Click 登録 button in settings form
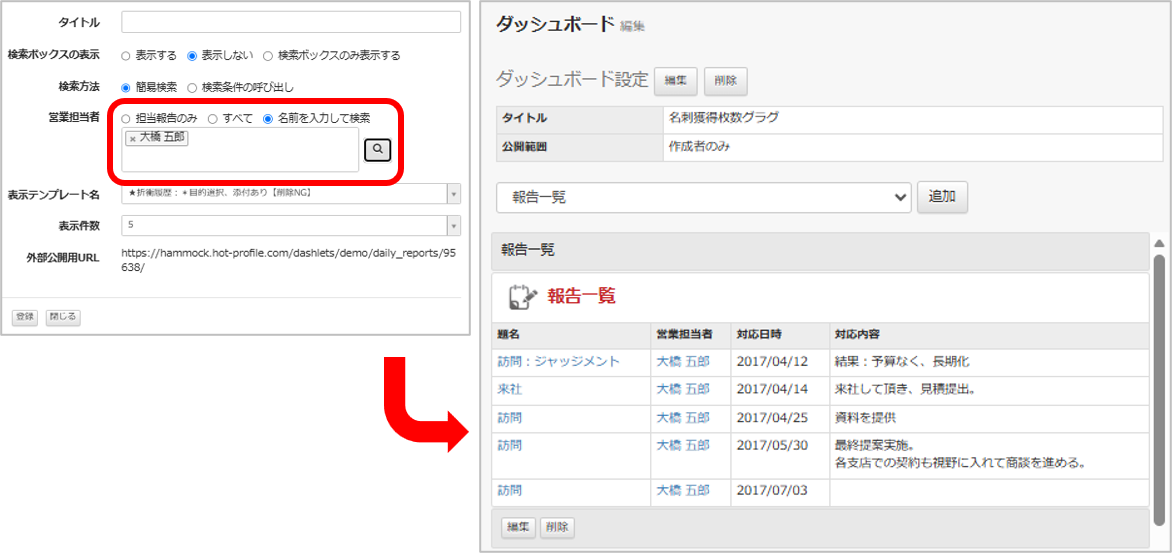The image size is (1172, 553). (25, 316)
